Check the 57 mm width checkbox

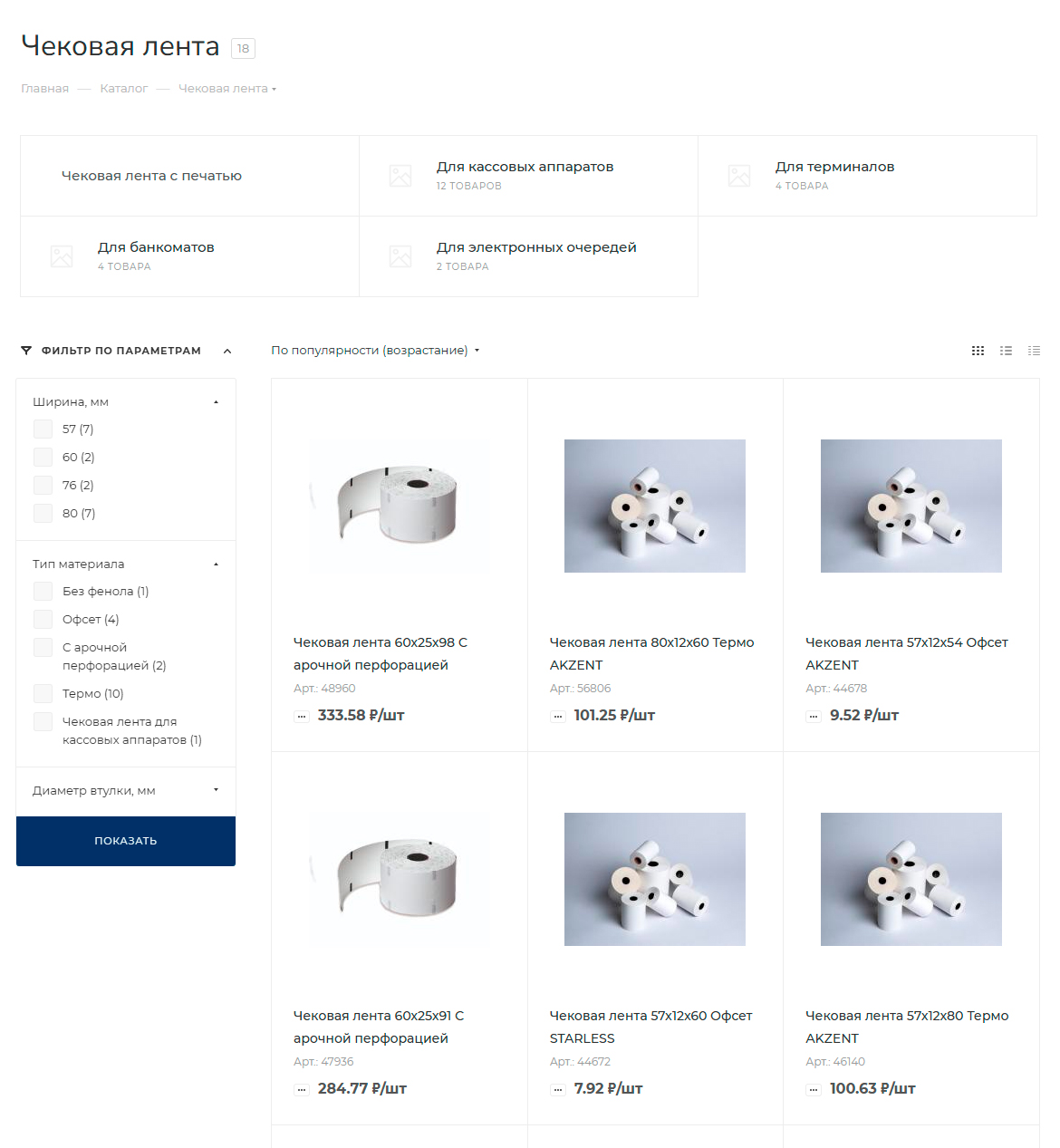tap(43, 429)
